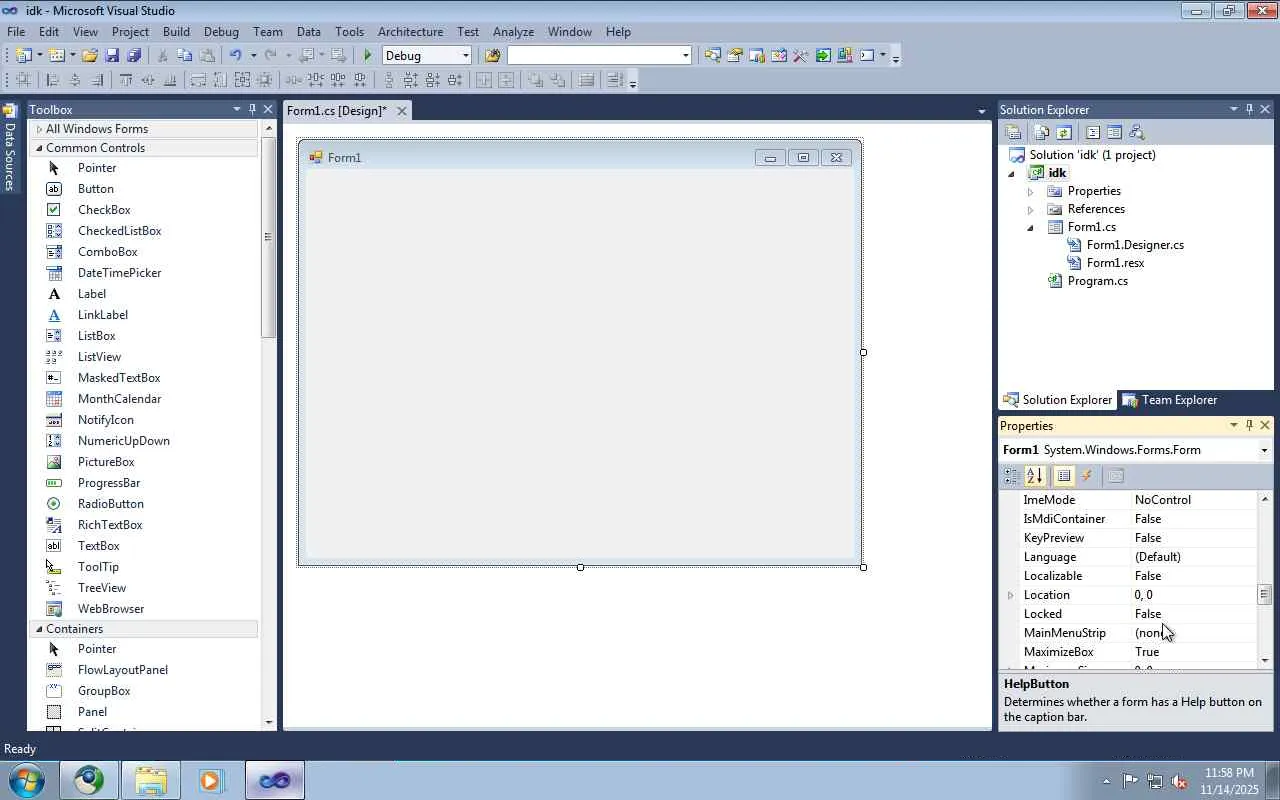This screenshot has height=800, width=1280.
Task: Click the Windows Start orb
Action: (26, 780)
